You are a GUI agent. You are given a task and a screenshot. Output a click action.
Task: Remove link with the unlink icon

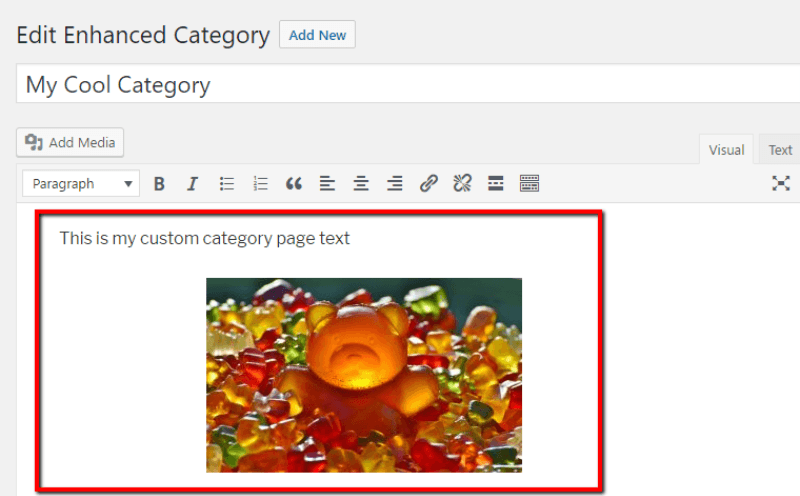click(x=462, y=184)
